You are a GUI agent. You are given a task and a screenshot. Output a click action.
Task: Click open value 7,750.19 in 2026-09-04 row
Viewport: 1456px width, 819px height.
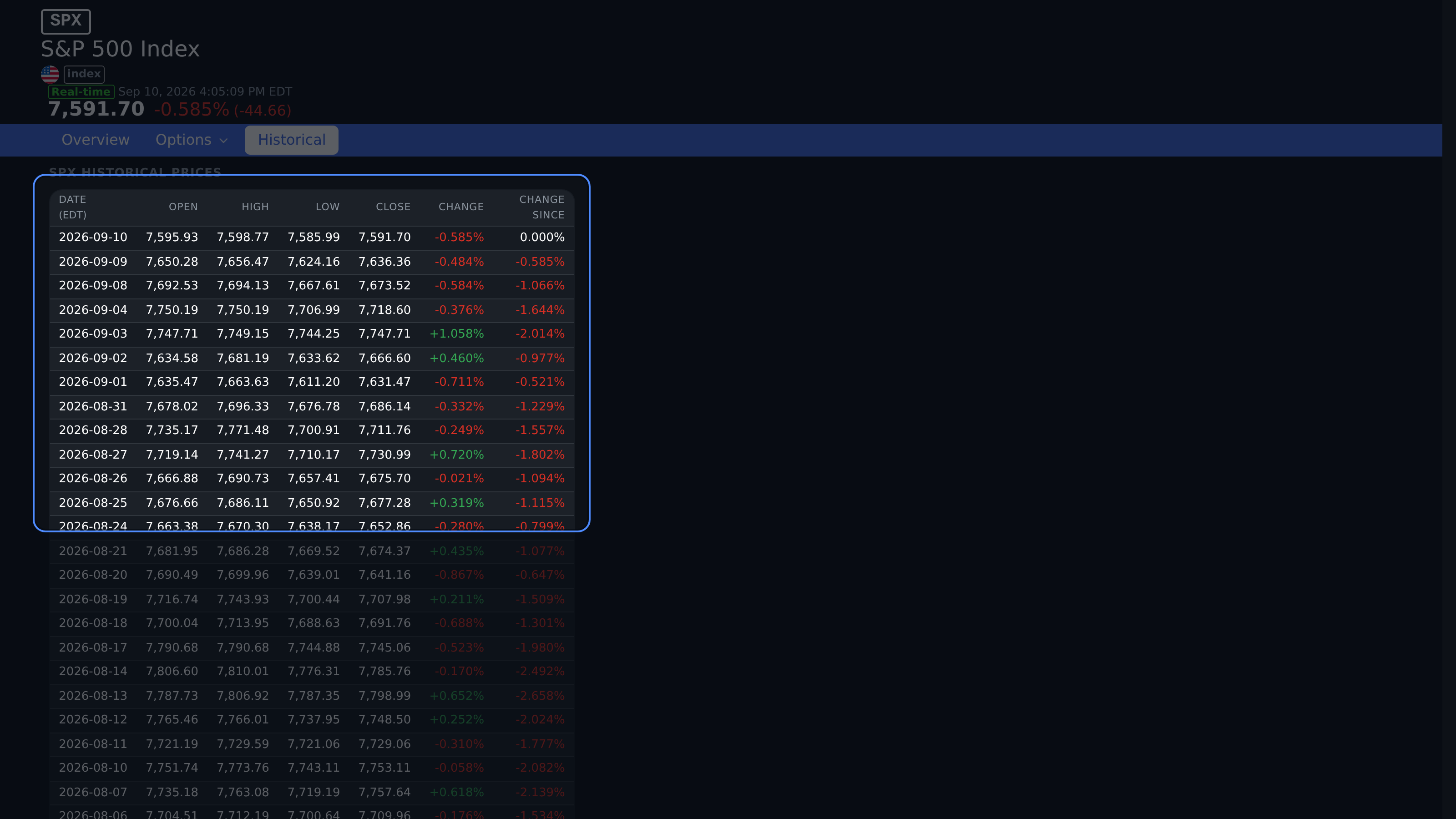click(x=172, y=310)
